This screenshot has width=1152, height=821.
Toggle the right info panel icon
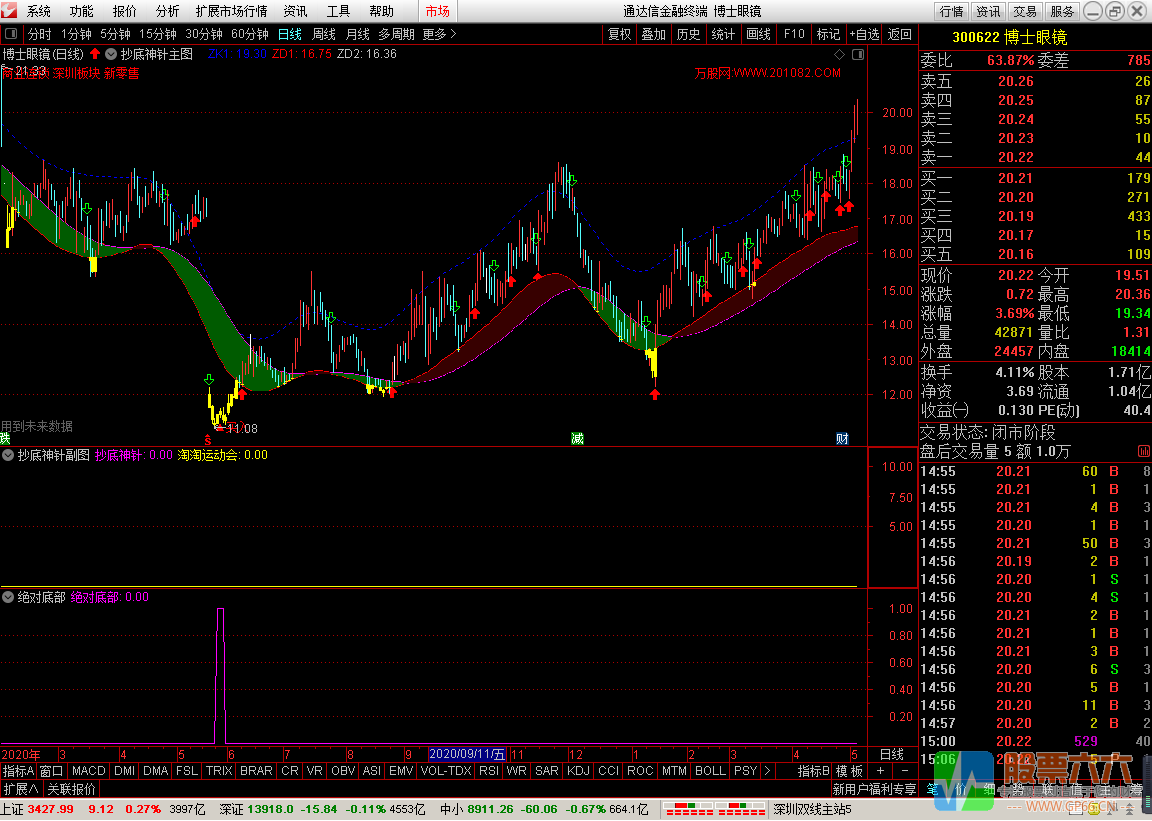coord(857,54)
